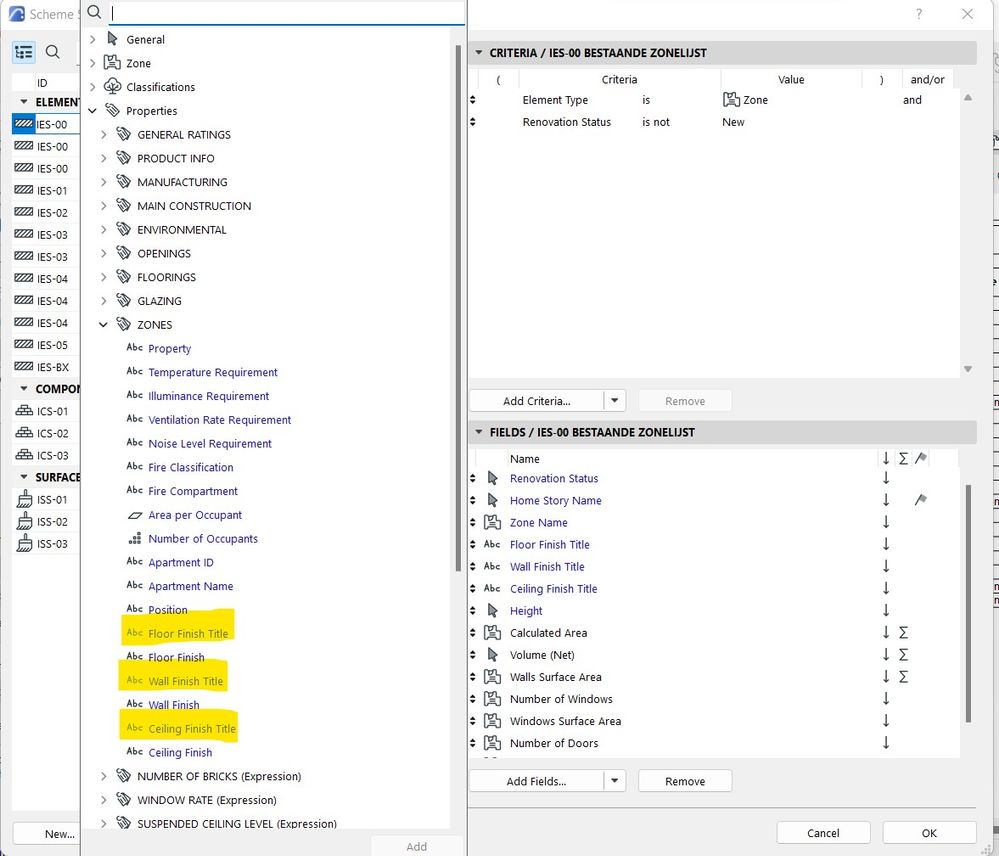Expand GENERAL RATINGS property group
The height and width of the screenshot is (856, 999).
(x=104, y=134)
